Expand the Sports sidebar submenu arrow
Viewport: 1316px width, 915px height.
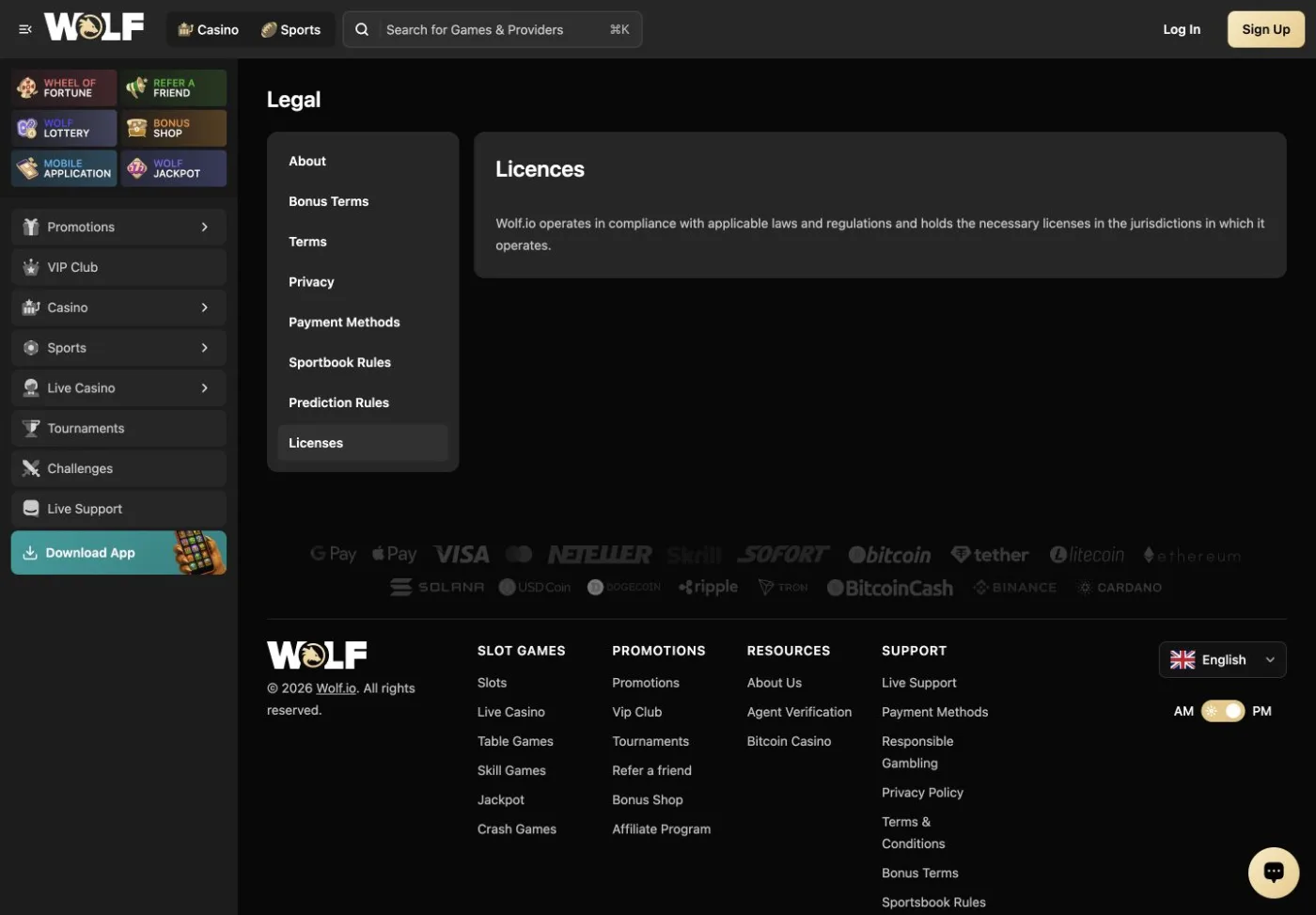pos(205,348)
